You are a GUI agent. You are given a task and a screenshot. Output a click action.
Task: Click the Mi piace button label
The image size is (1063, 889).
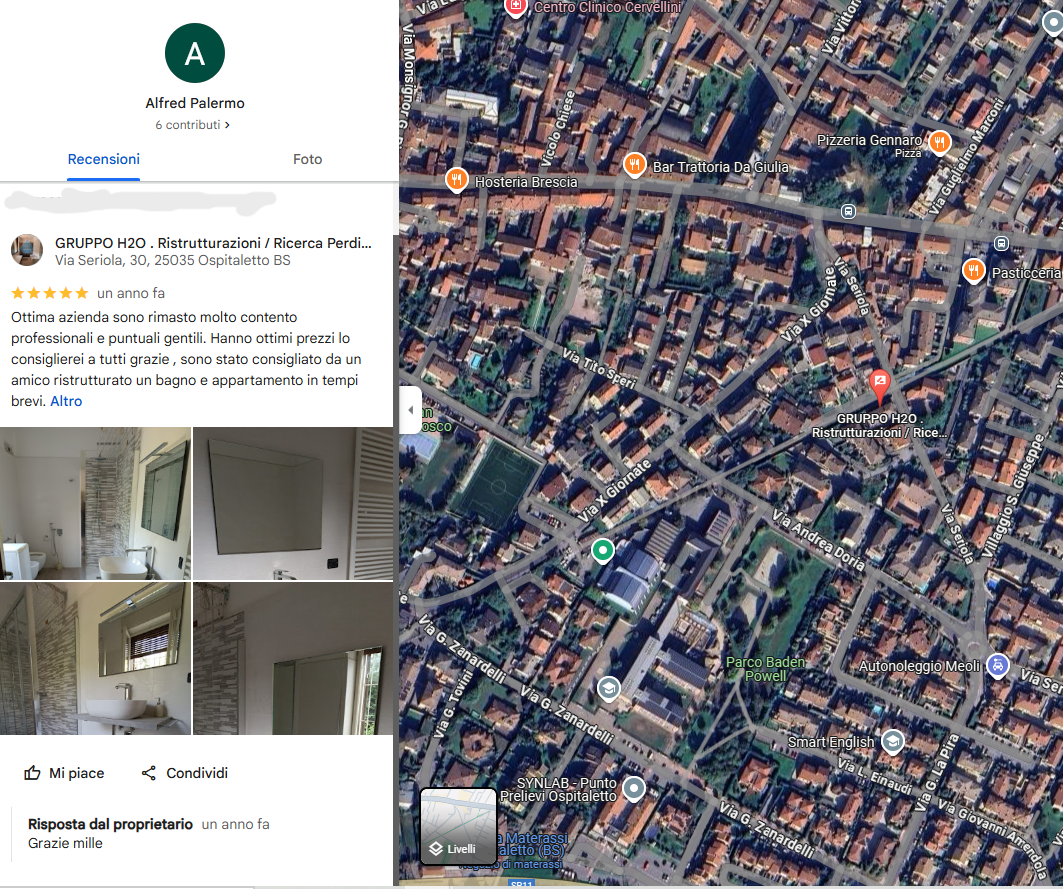(77, 773)
